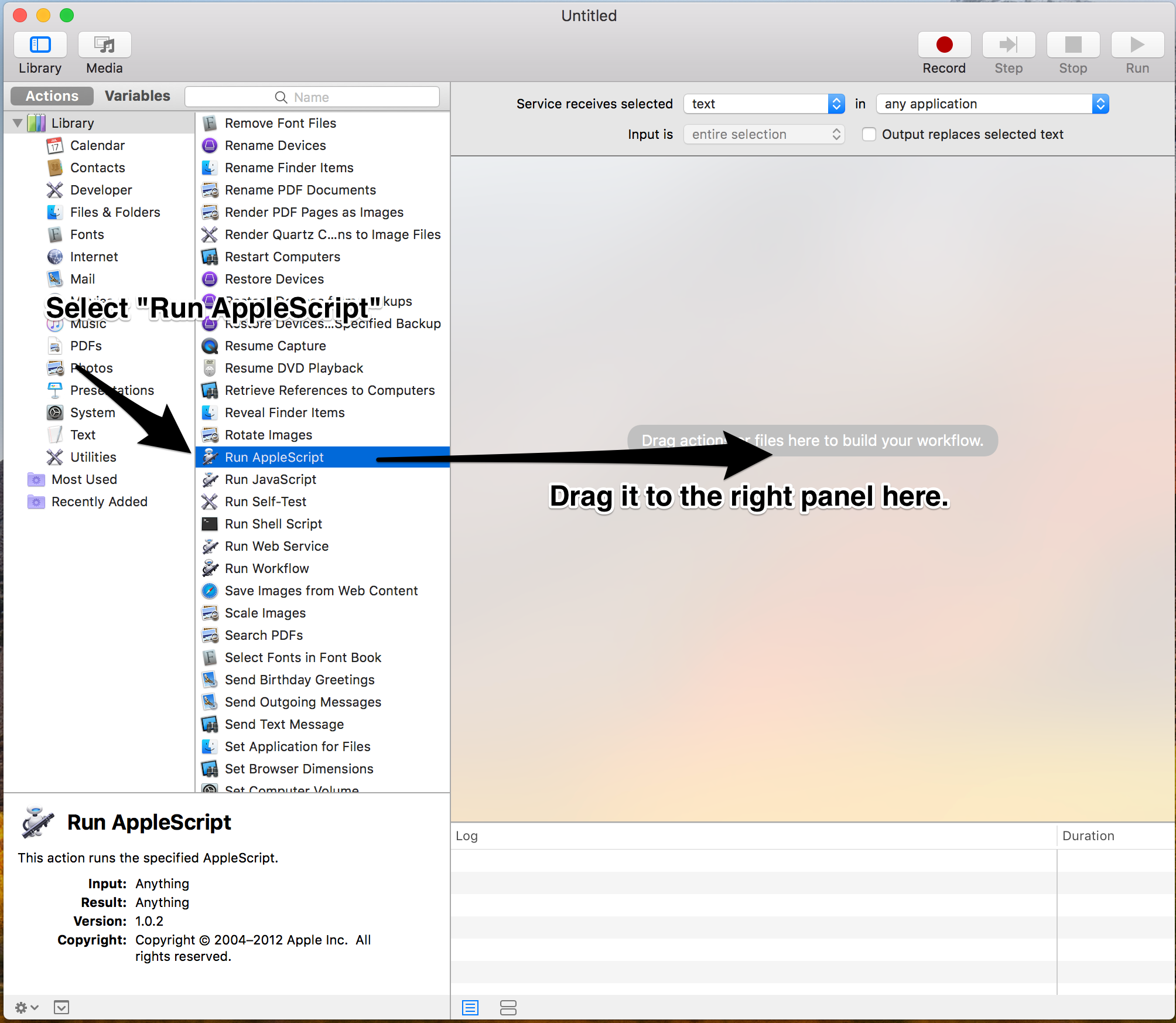The height and width of the screenshot is (1023, 1176).
Task: Switch to the Variables tab
Action: 137,96
